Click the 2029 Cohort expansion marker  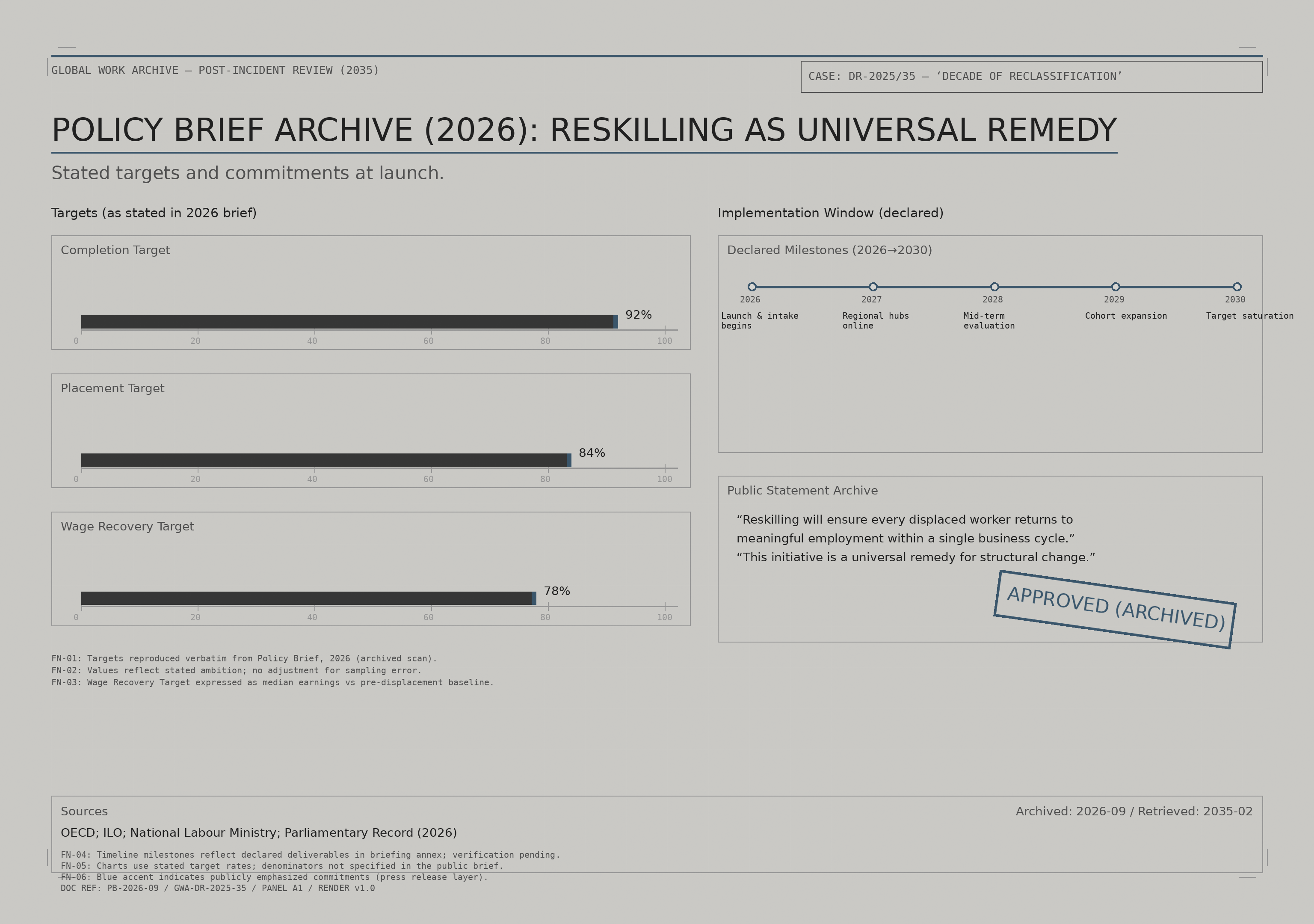pyautogui.click(x=1116, y=287)
